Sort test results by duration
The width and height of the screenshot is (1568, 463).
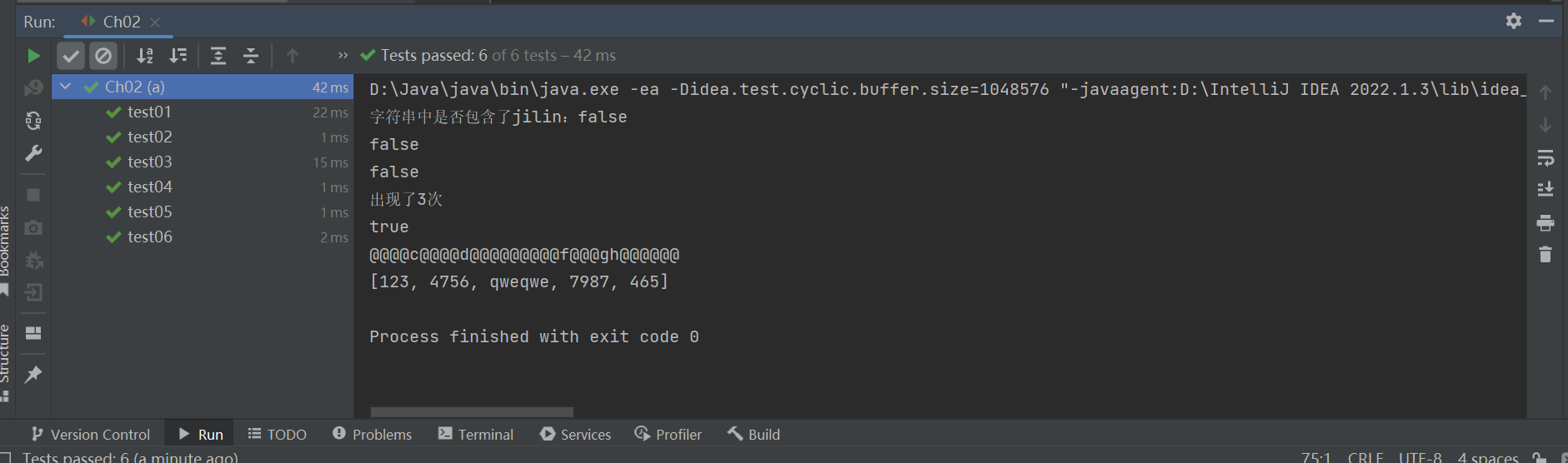(178, 56)
